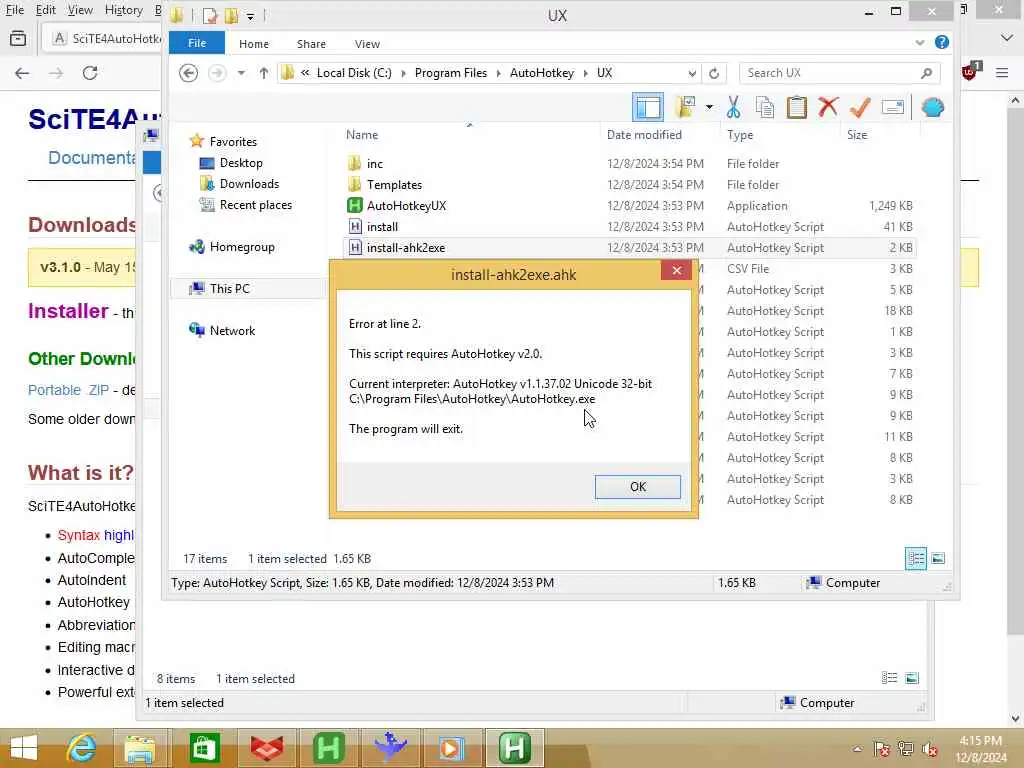Viewport: 1024px width, 768px height.
Task: Click AutoHotkey in the address breadcrumb
Action: [x=541, y=73]
